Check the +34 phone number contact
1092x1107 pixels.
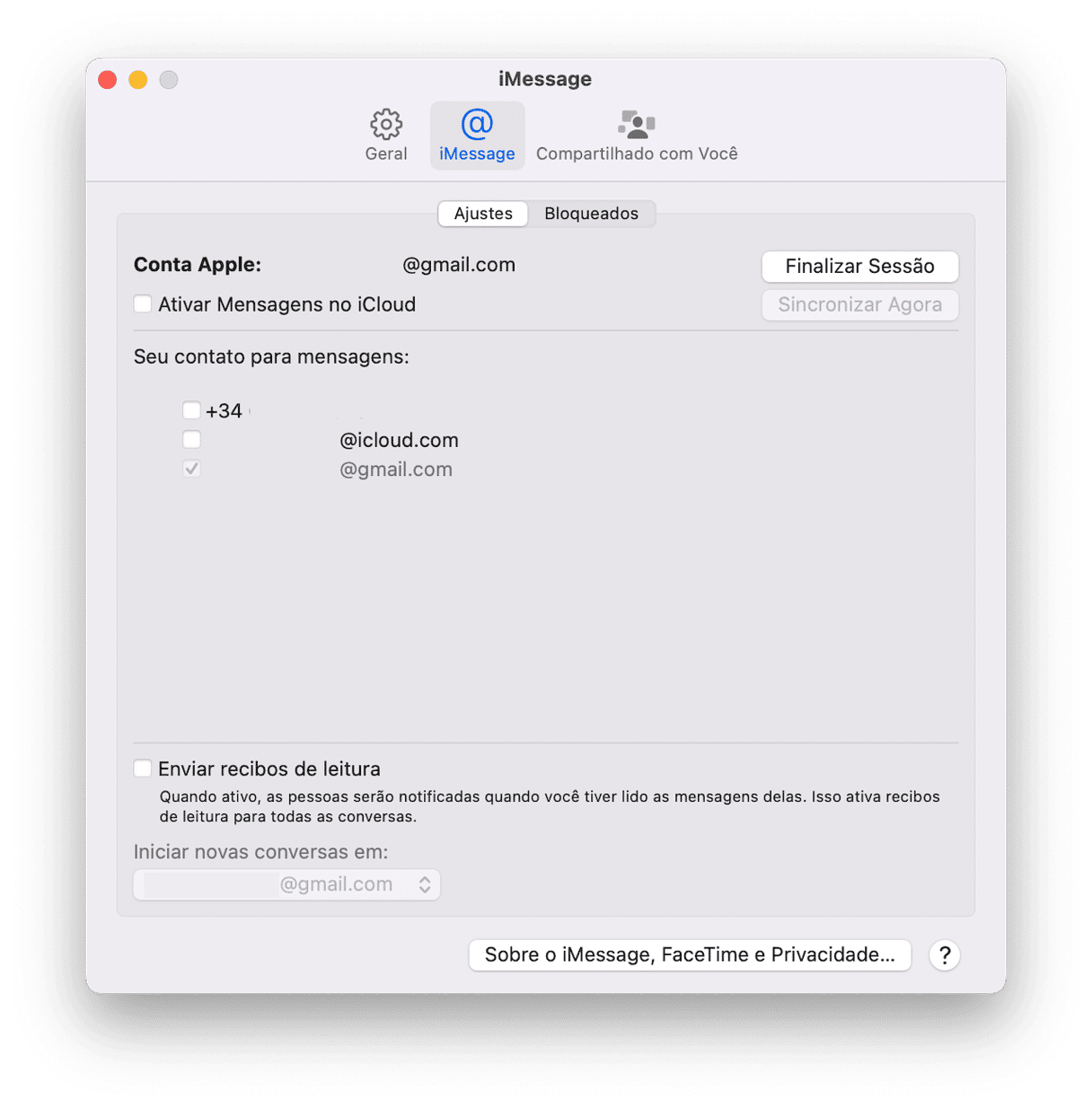191,410
